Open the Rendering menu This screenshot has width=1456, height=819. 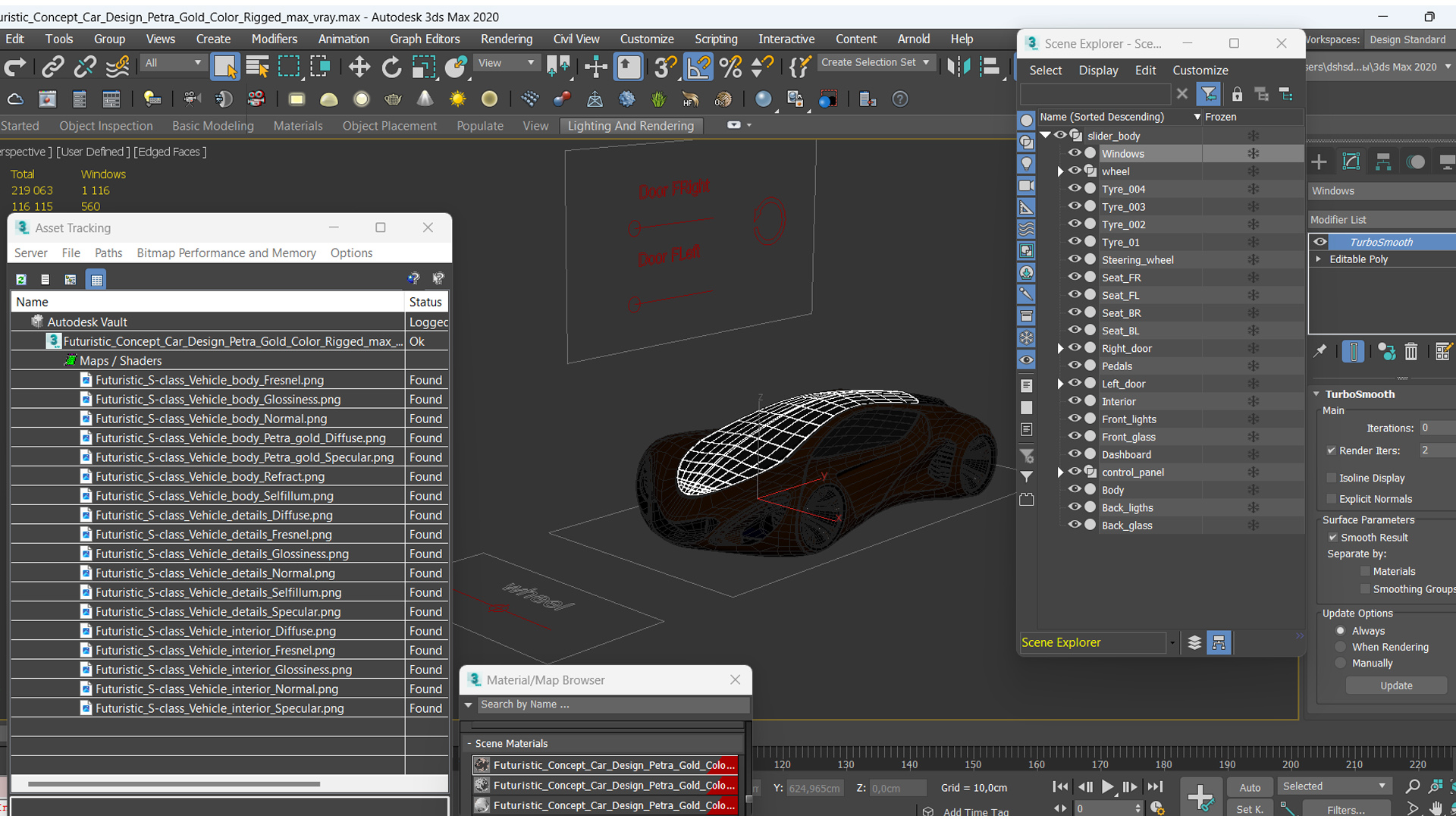507,39
